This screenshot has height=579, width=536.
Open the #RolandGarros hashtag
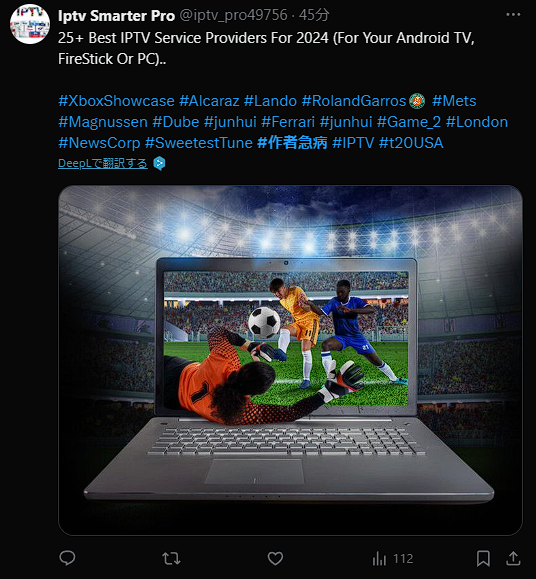pos(354,101)
